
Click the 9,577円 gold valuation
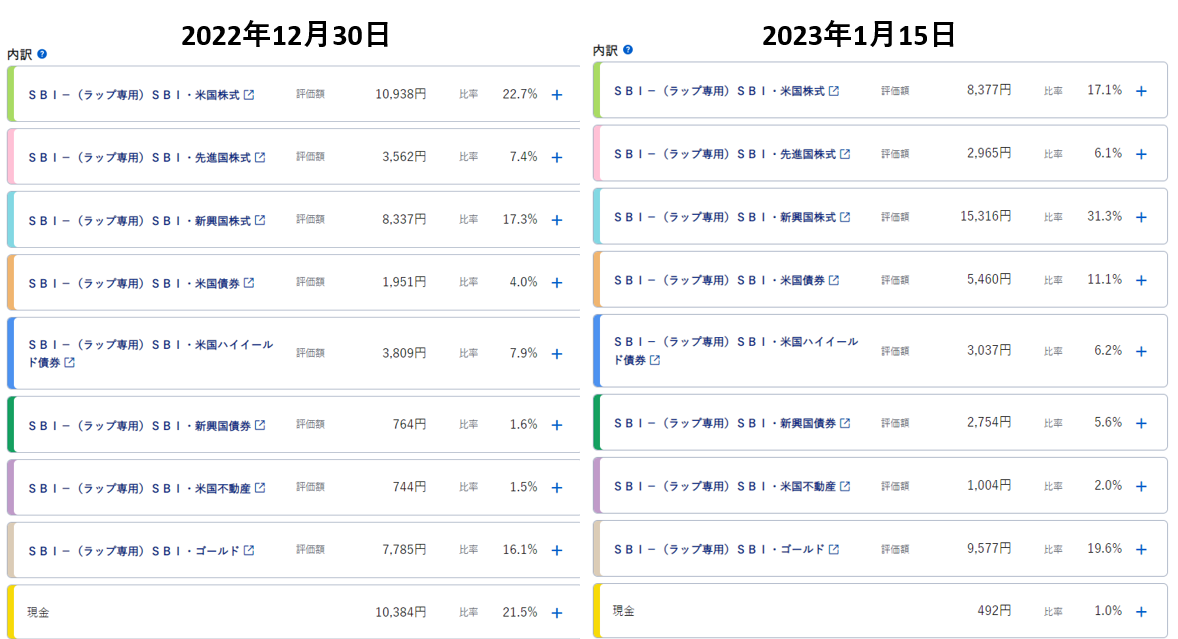tap(989, 549)
